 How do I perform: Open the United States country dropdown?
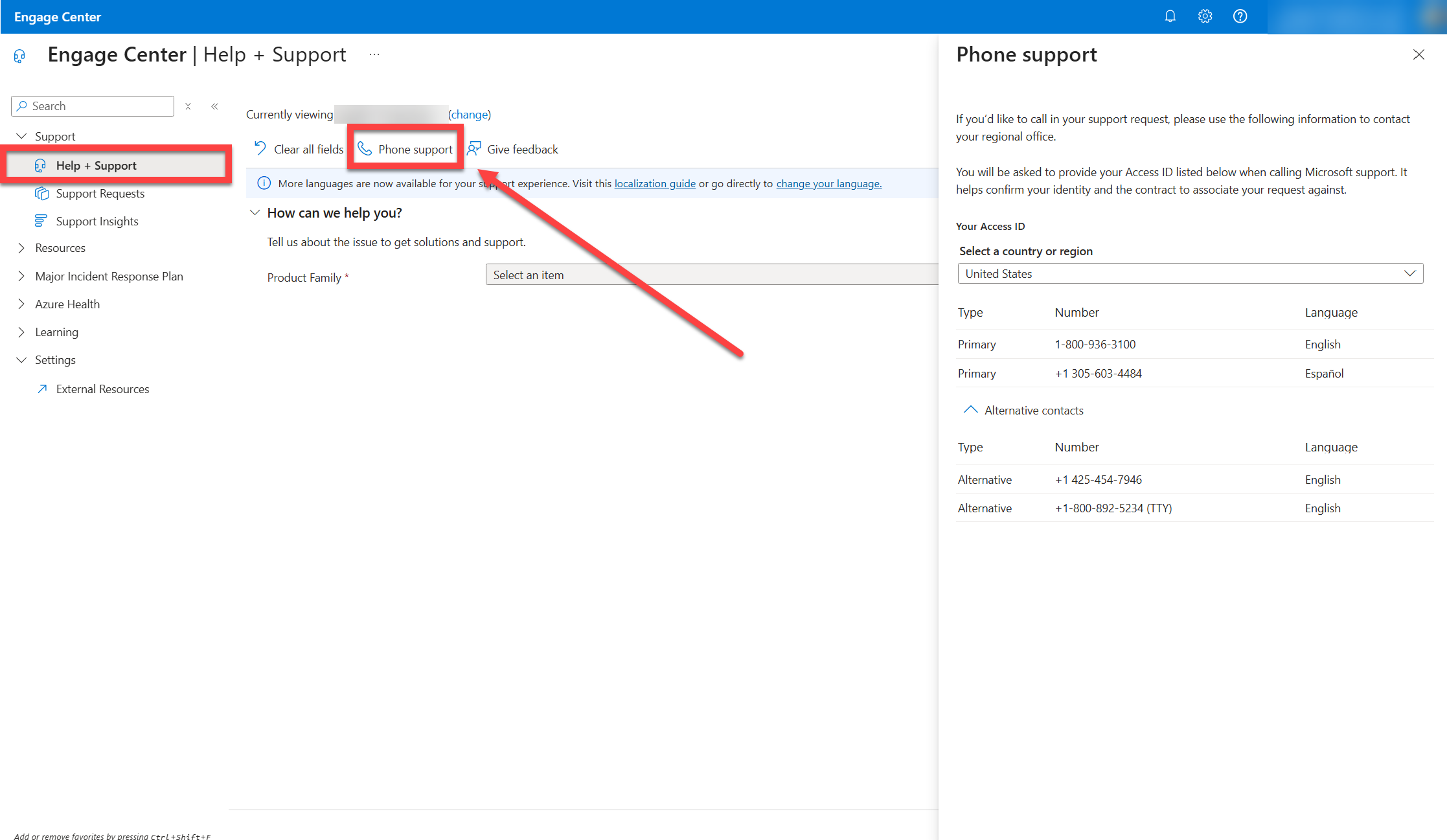coord(1190,273)
